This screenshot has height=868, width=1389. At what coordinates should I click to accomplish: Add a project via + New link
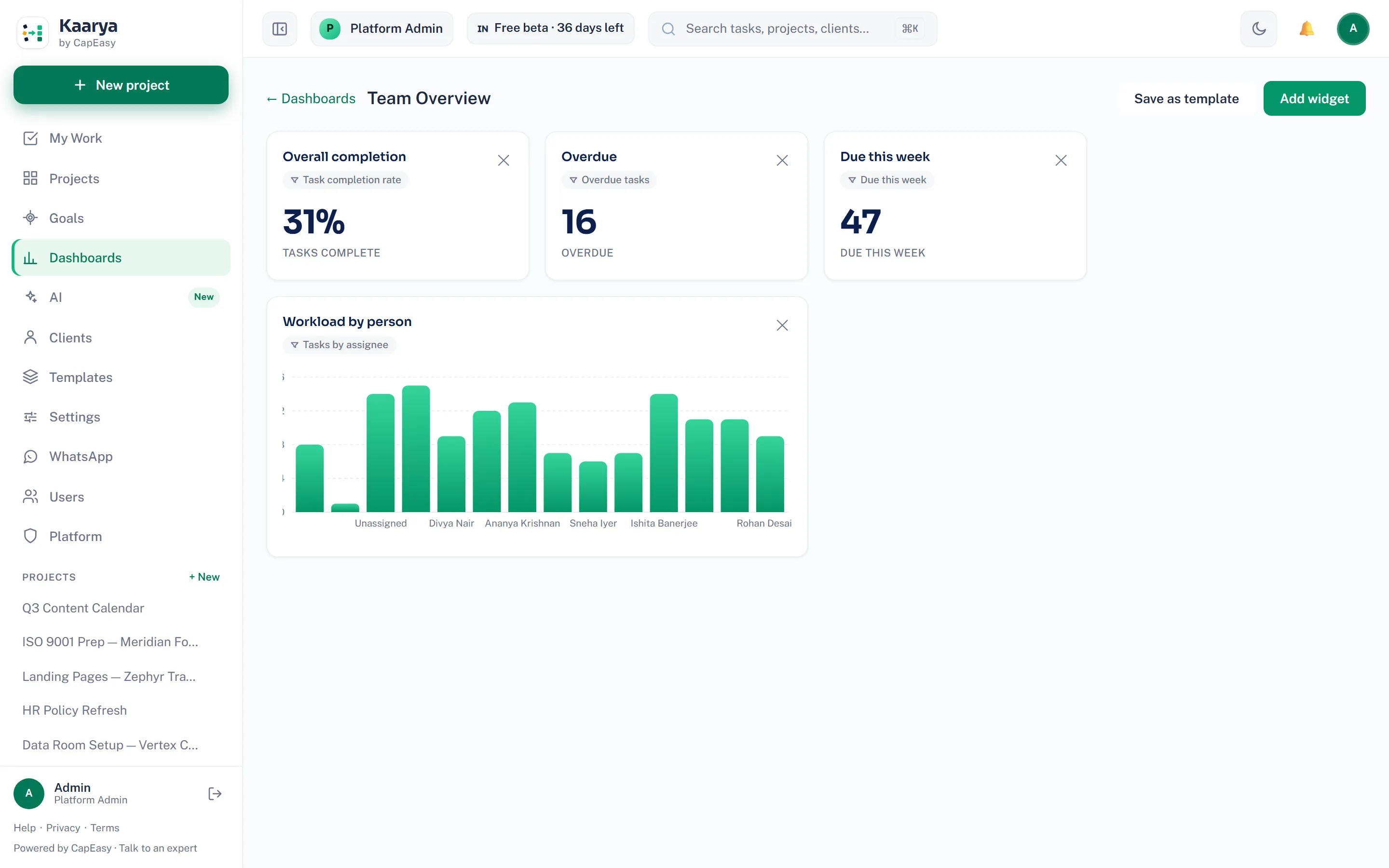click(x=204, y=577)
